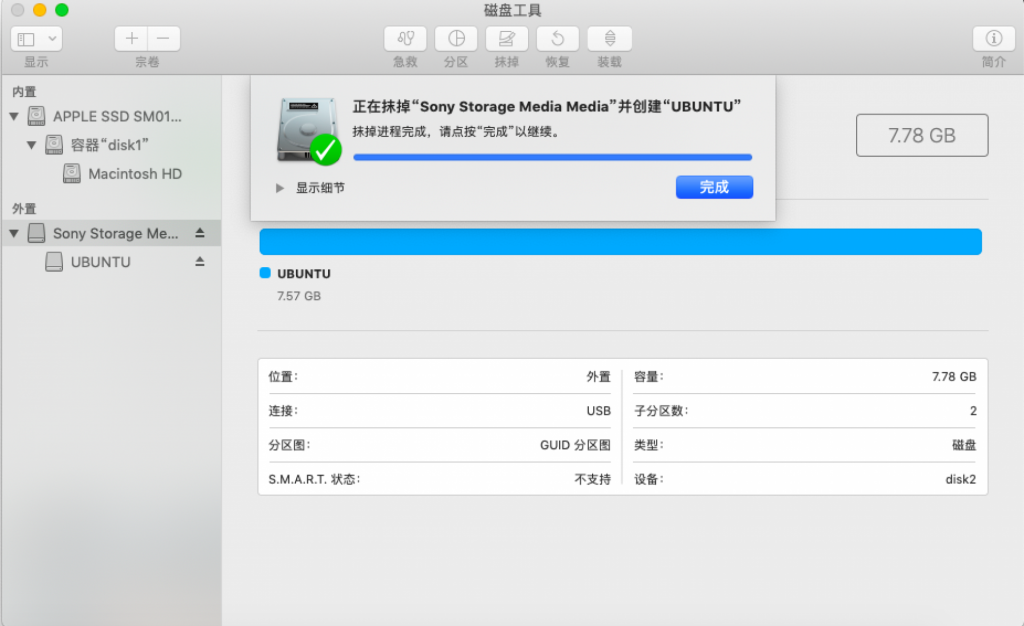Collapse the 容器 disk1 container
This screenshot has height=626, width=1024.
[32, 145]
